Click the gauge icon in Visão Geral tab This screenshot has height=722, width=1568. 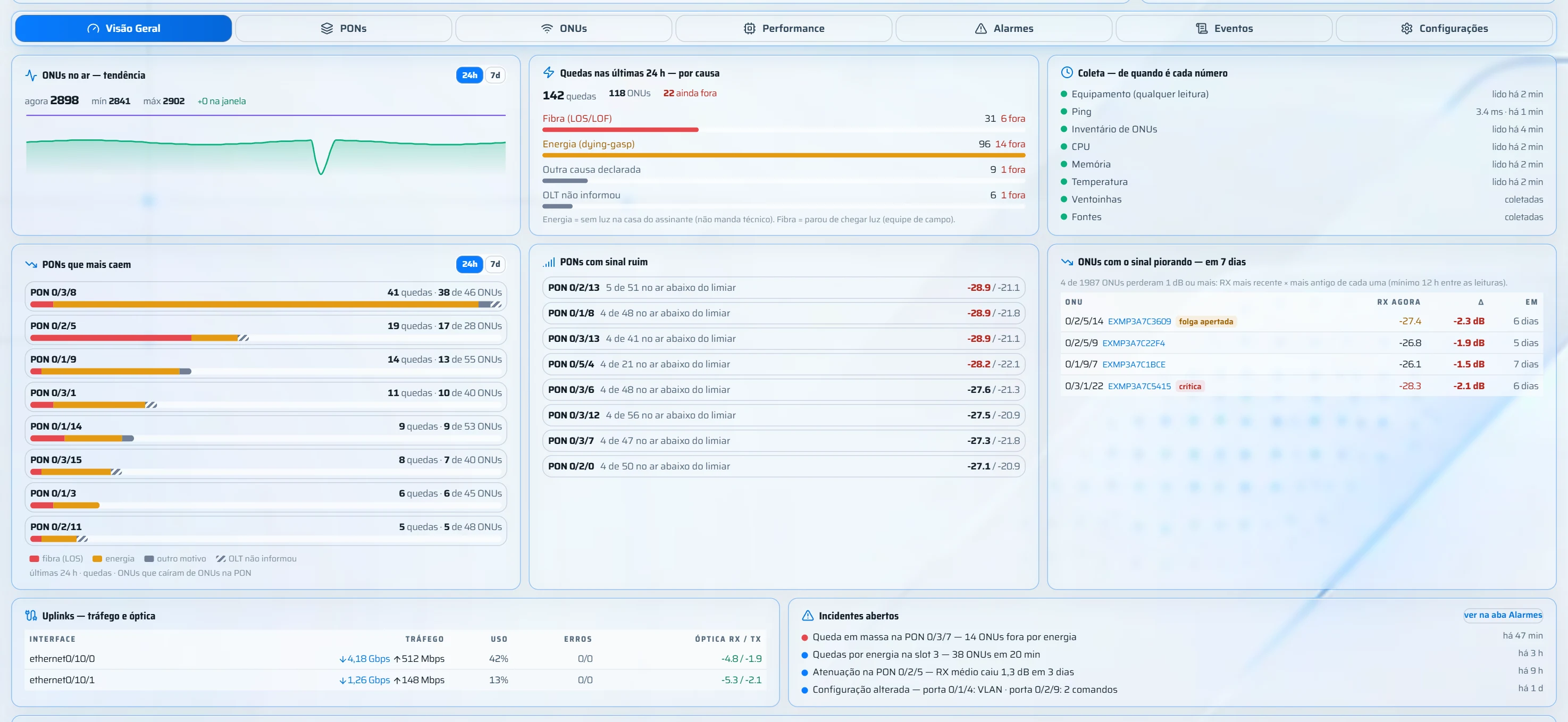93,29
